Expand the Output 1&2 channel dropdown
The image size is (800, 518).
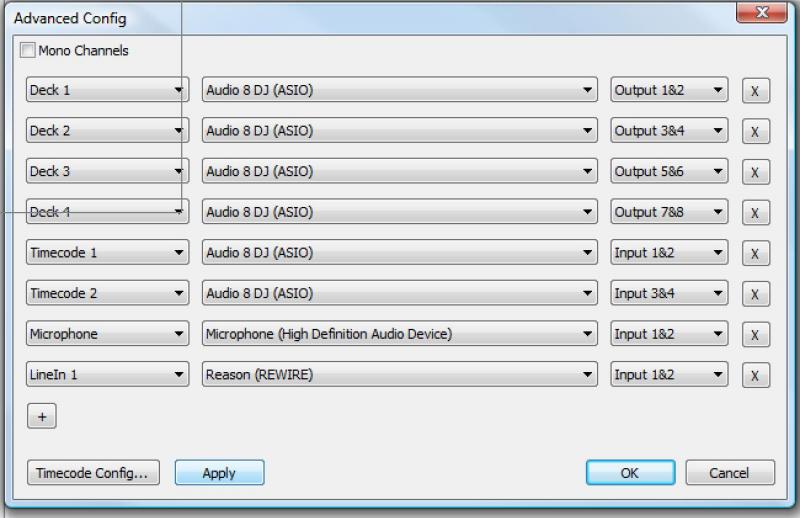click(669, 90)
